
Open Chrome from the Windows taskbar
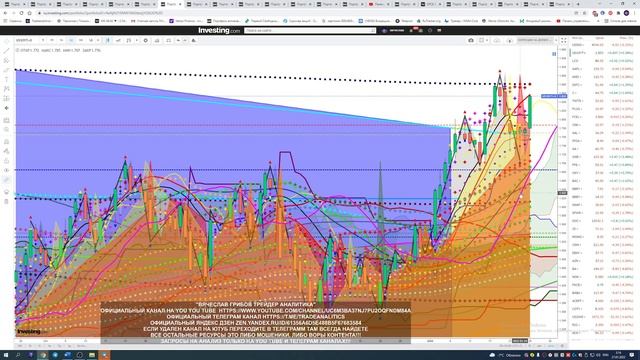pos(43,355)
